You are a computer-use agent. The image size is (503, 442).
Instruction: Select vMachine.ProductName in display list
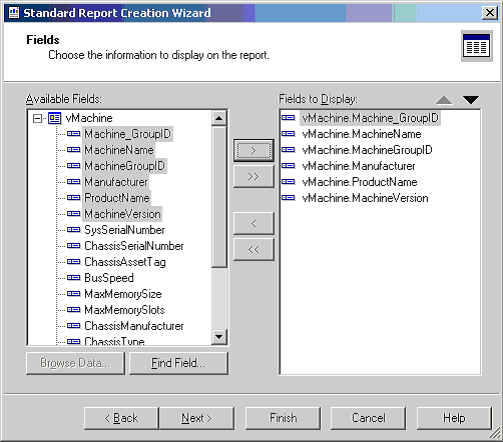[x=360, y=182]
